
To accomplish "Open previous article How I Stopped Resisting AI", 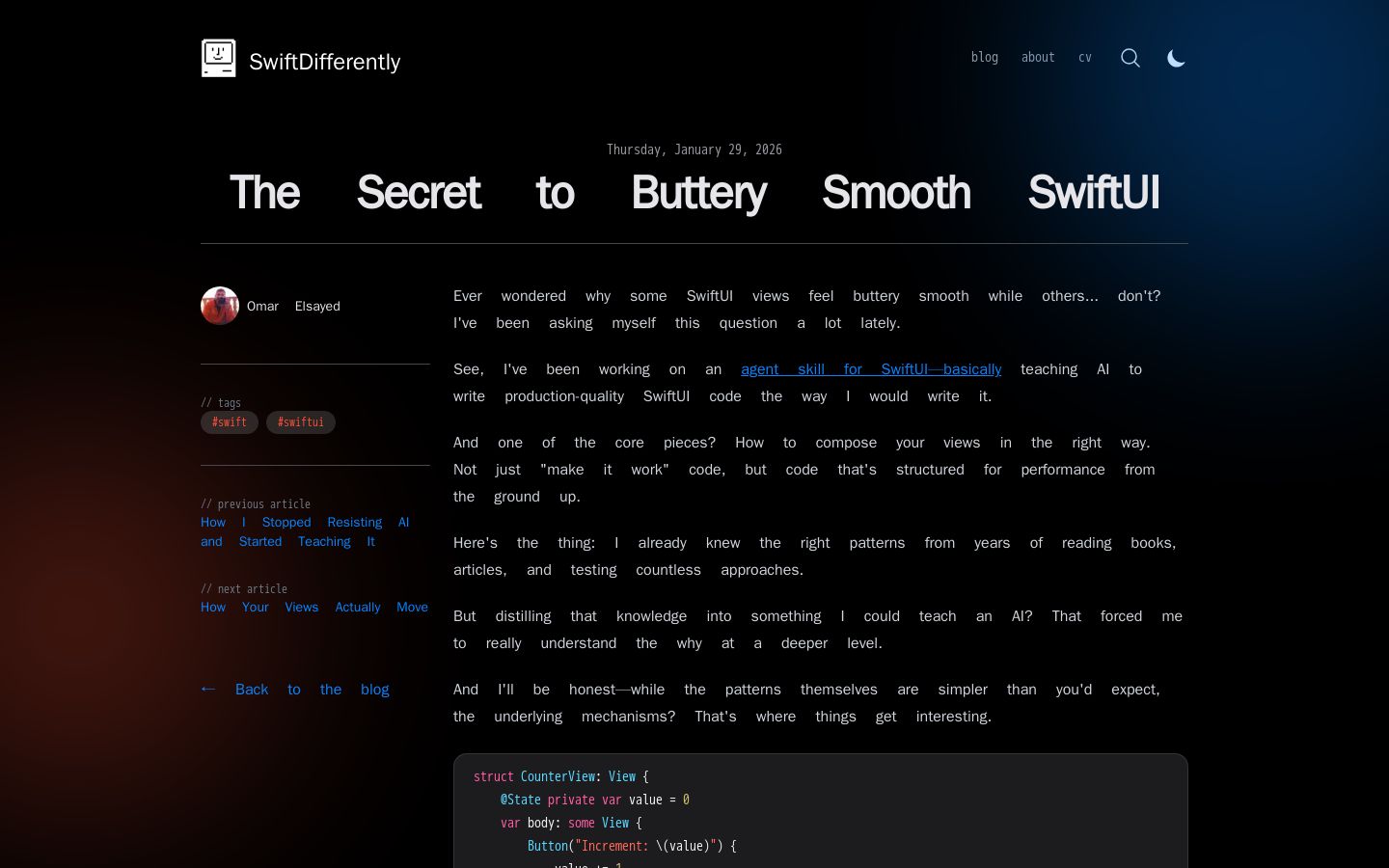I will pos(305,531).
